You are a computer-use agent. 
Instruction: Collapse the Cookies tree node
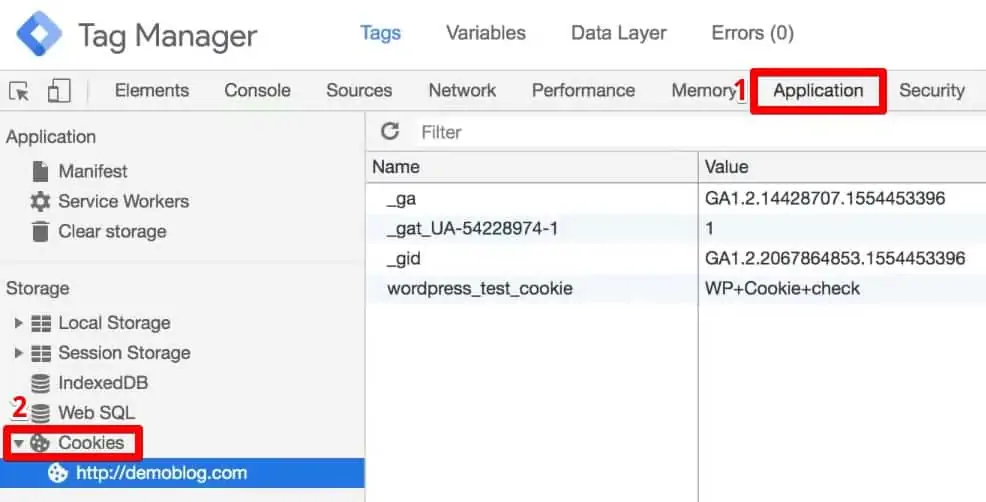point(19,443)
